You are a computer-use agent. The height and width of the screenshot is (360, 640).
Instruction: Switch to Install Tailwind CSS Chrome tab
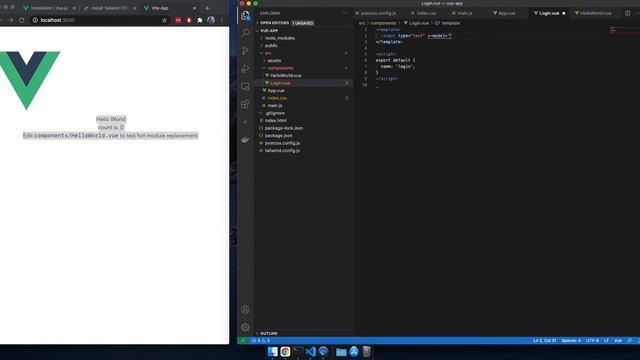pos(109,8)
